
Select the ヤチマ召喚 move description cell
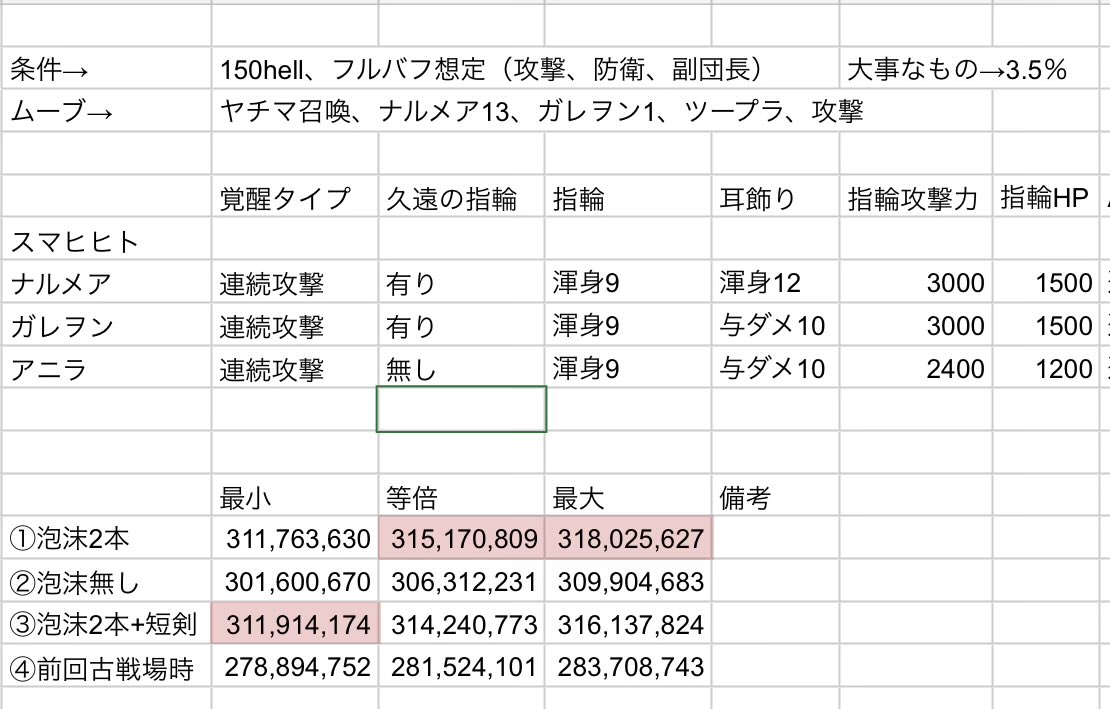coord(541,112)
